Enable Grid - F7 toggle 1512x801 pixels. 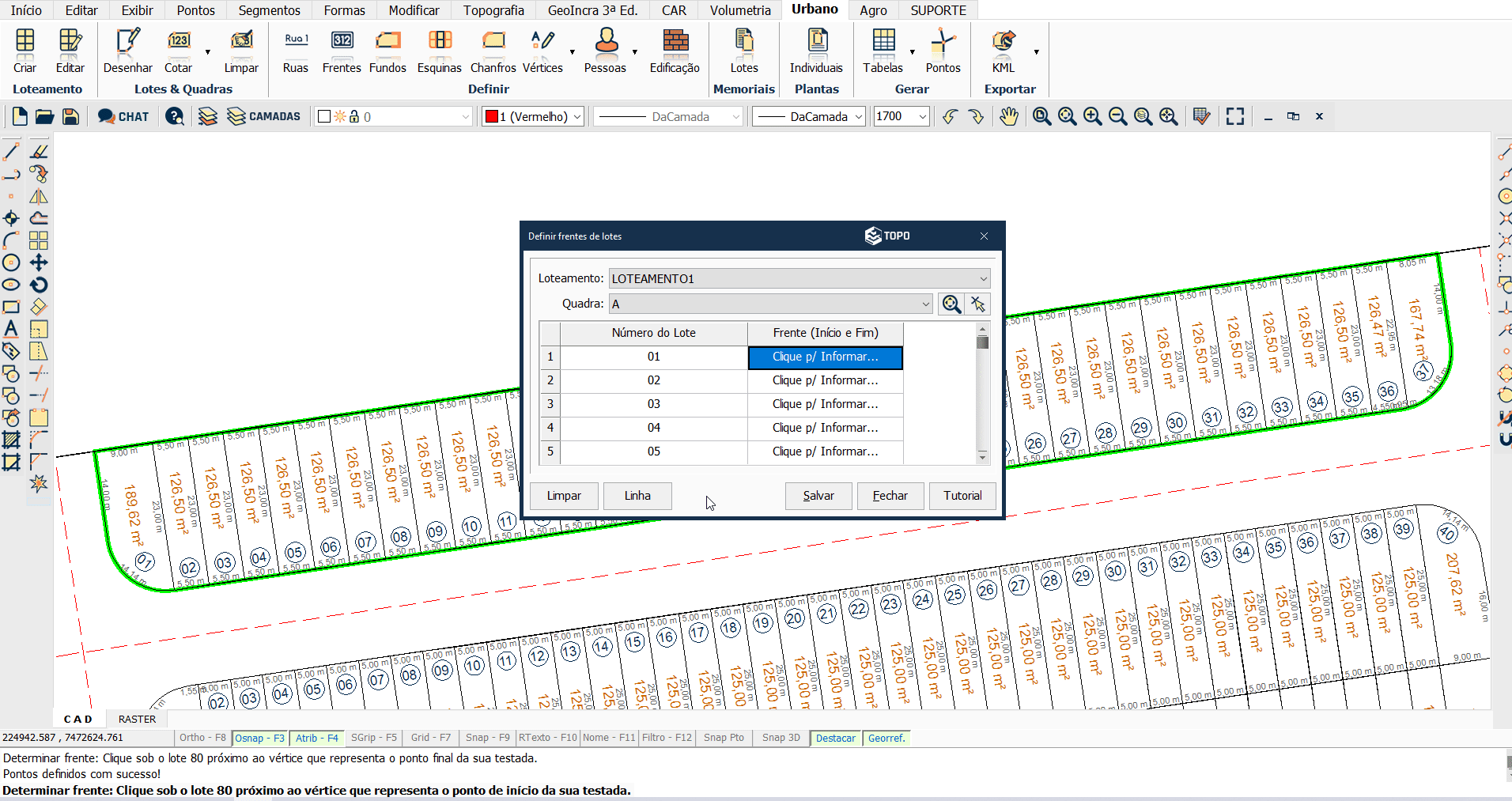[x=430, y=738]
